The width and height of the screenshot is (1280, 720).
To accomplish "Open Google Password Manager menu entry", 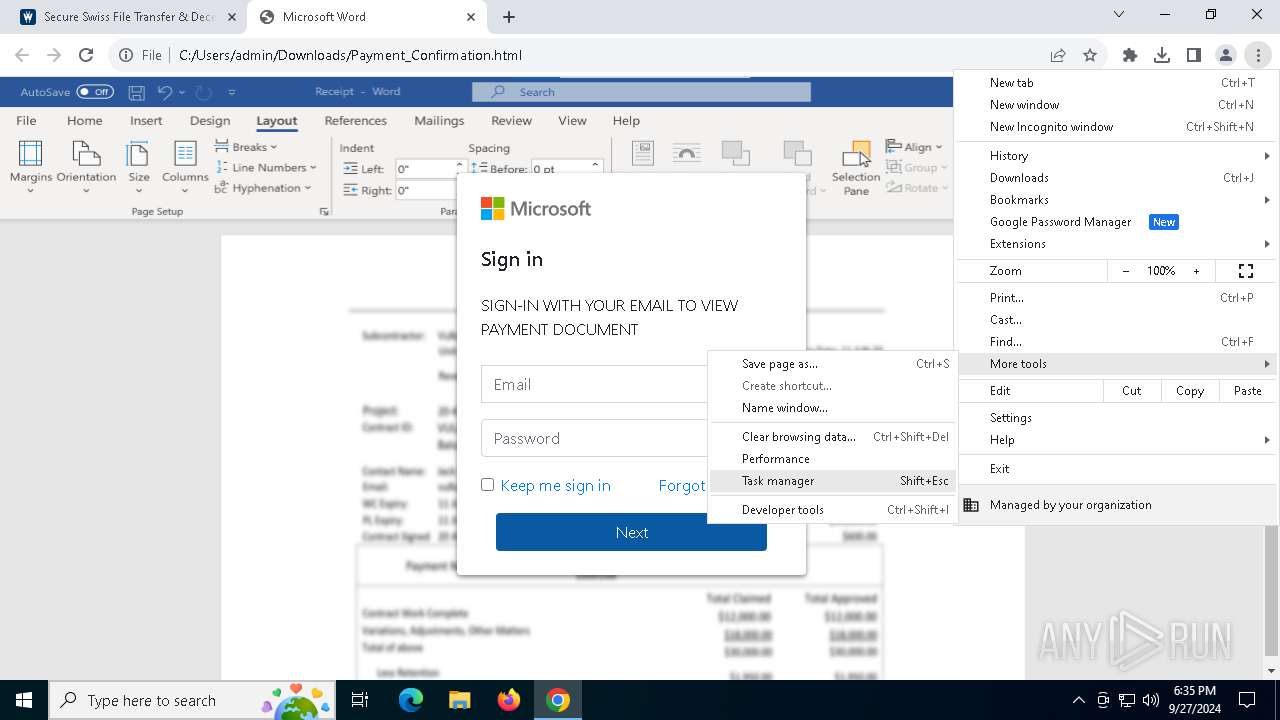I will [1116, 222].
